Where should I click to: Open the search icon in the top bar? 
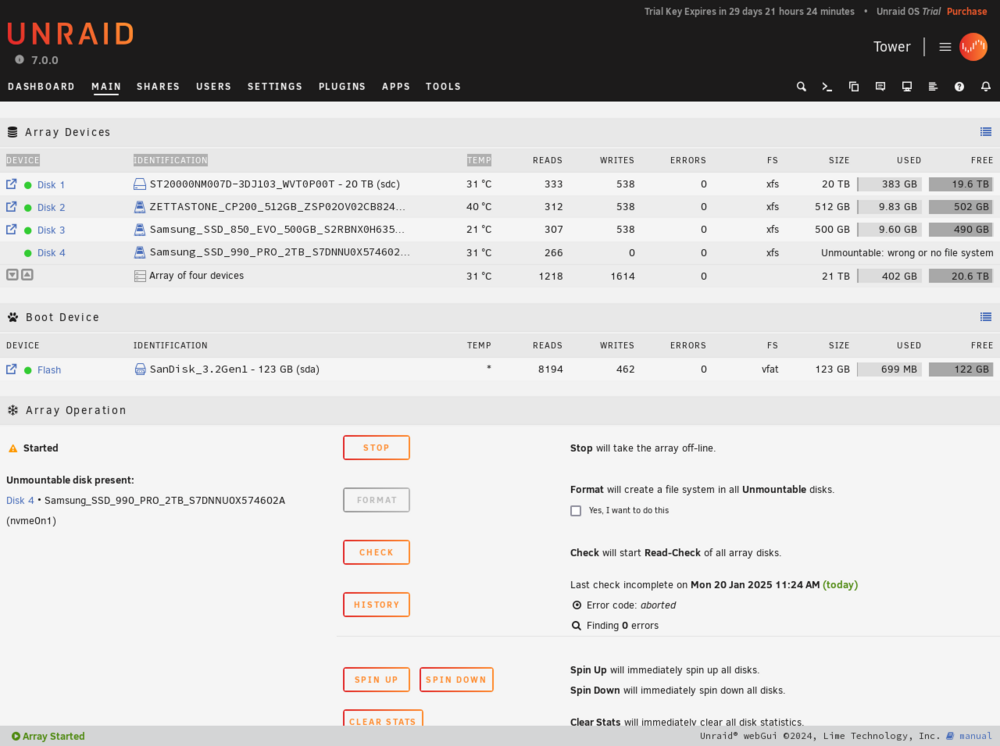(x=801, y=87)
